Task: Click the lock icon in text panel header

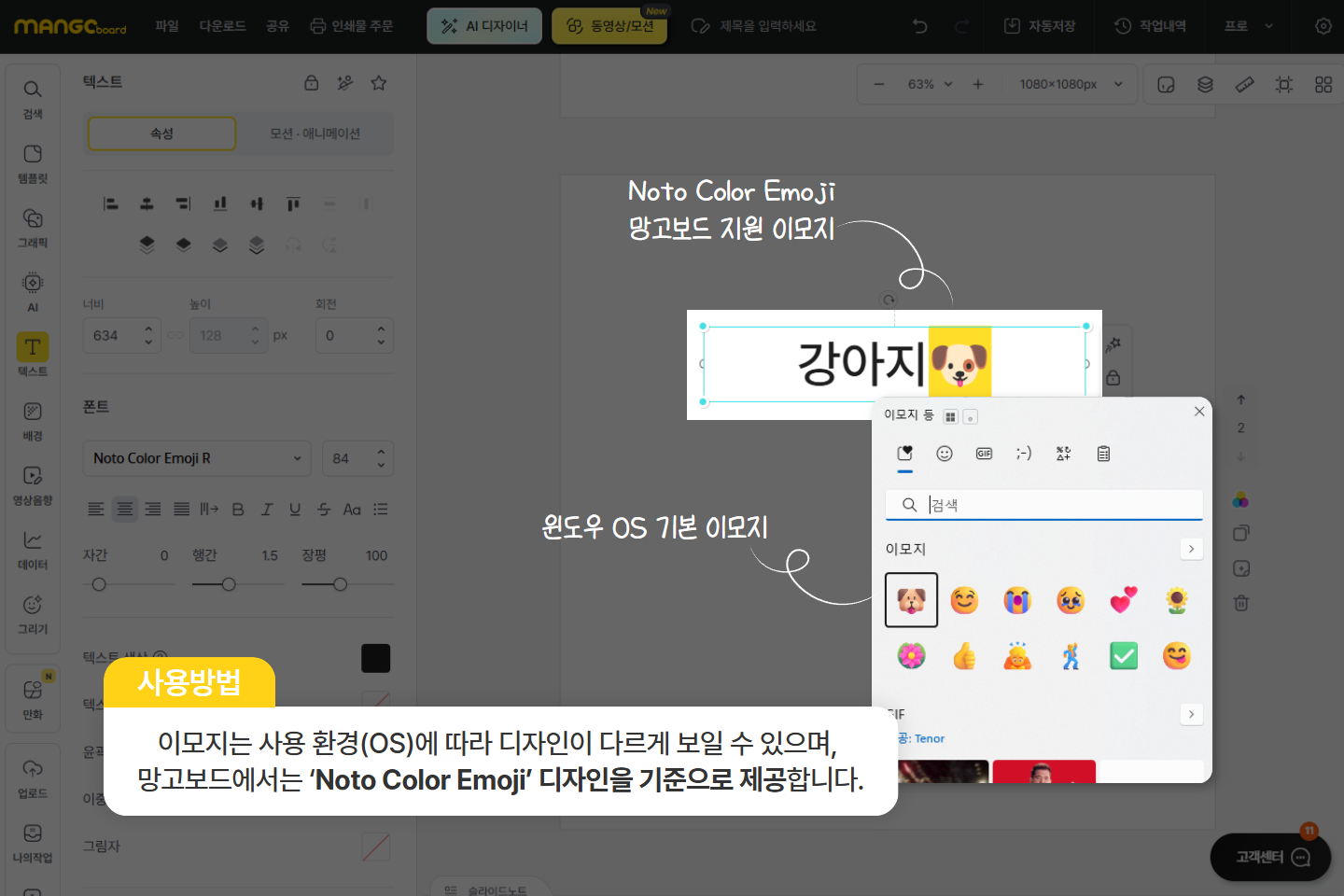Action: pyautogui.click(x=312, y=83)
